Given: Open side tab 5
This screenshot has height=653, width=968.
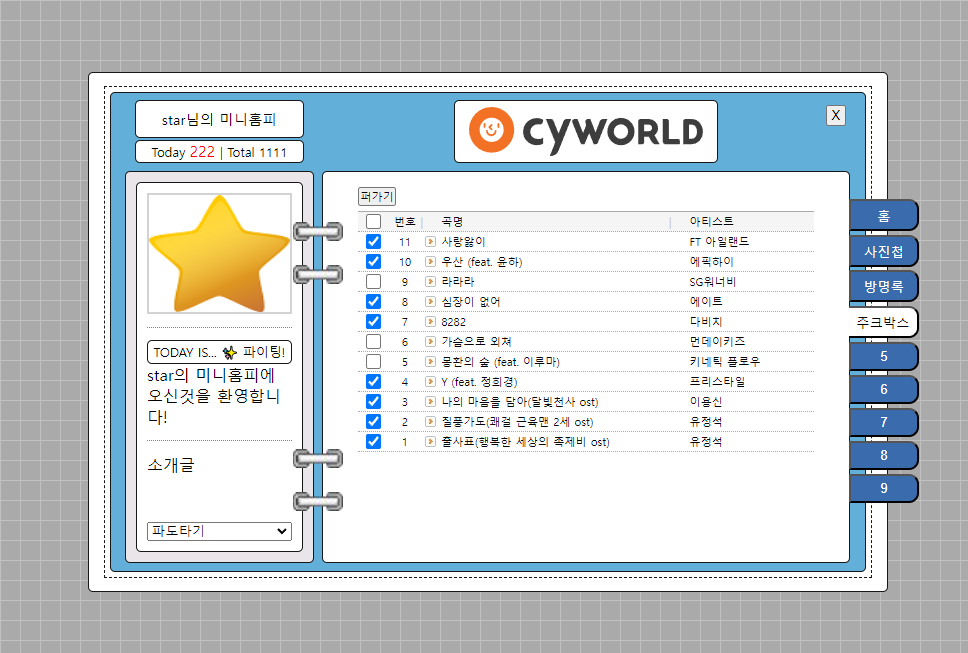Looking at the screenshot, I should tap(883, 357).
